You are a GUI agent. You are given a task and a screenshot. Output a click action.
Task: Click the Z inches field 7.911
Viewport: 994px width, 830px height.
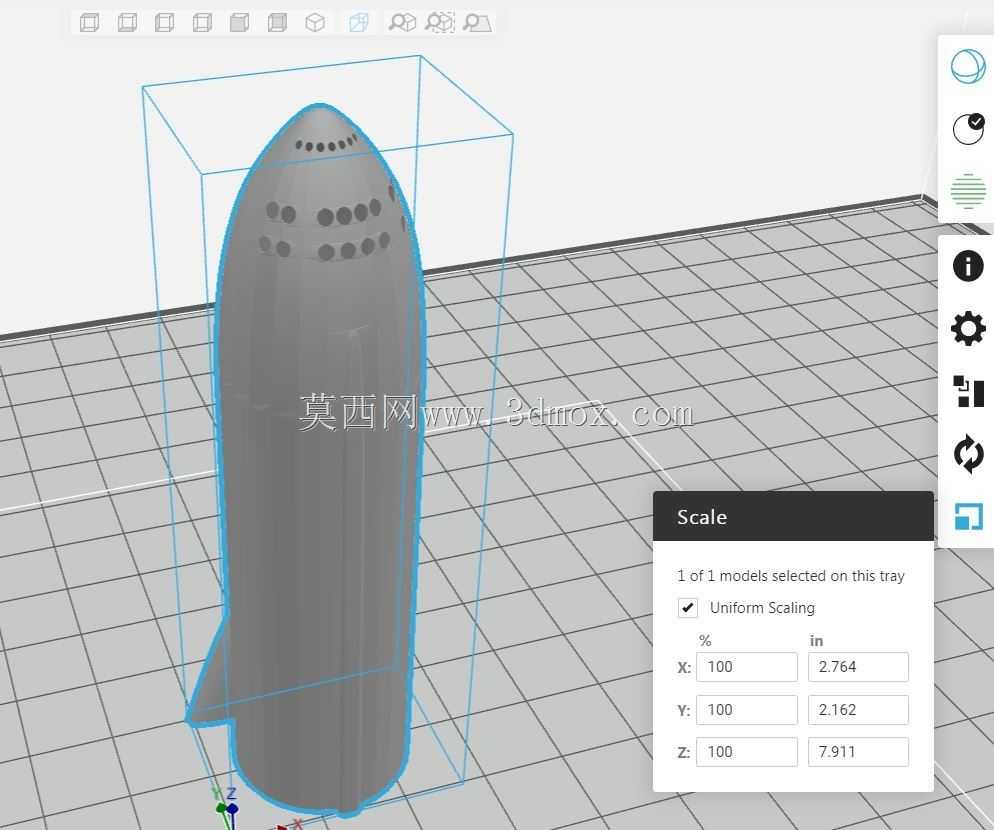pyautogui.click(x=858, y=752)
